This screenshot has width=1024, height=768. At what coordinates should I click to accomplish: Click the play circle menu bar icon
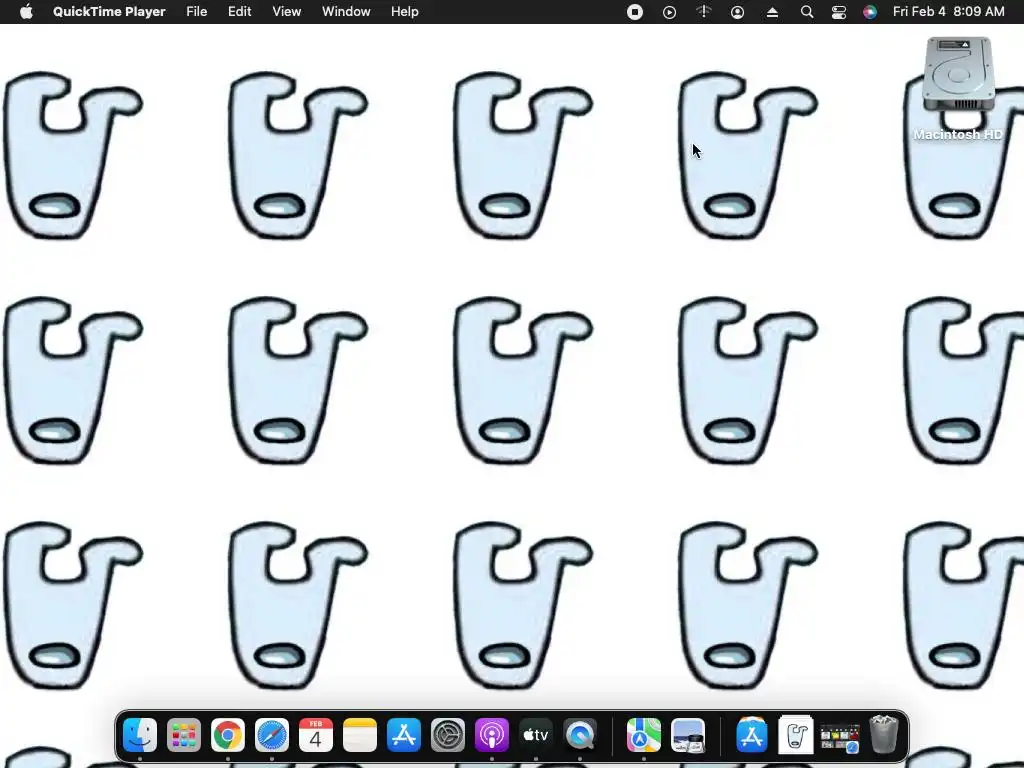669,12
